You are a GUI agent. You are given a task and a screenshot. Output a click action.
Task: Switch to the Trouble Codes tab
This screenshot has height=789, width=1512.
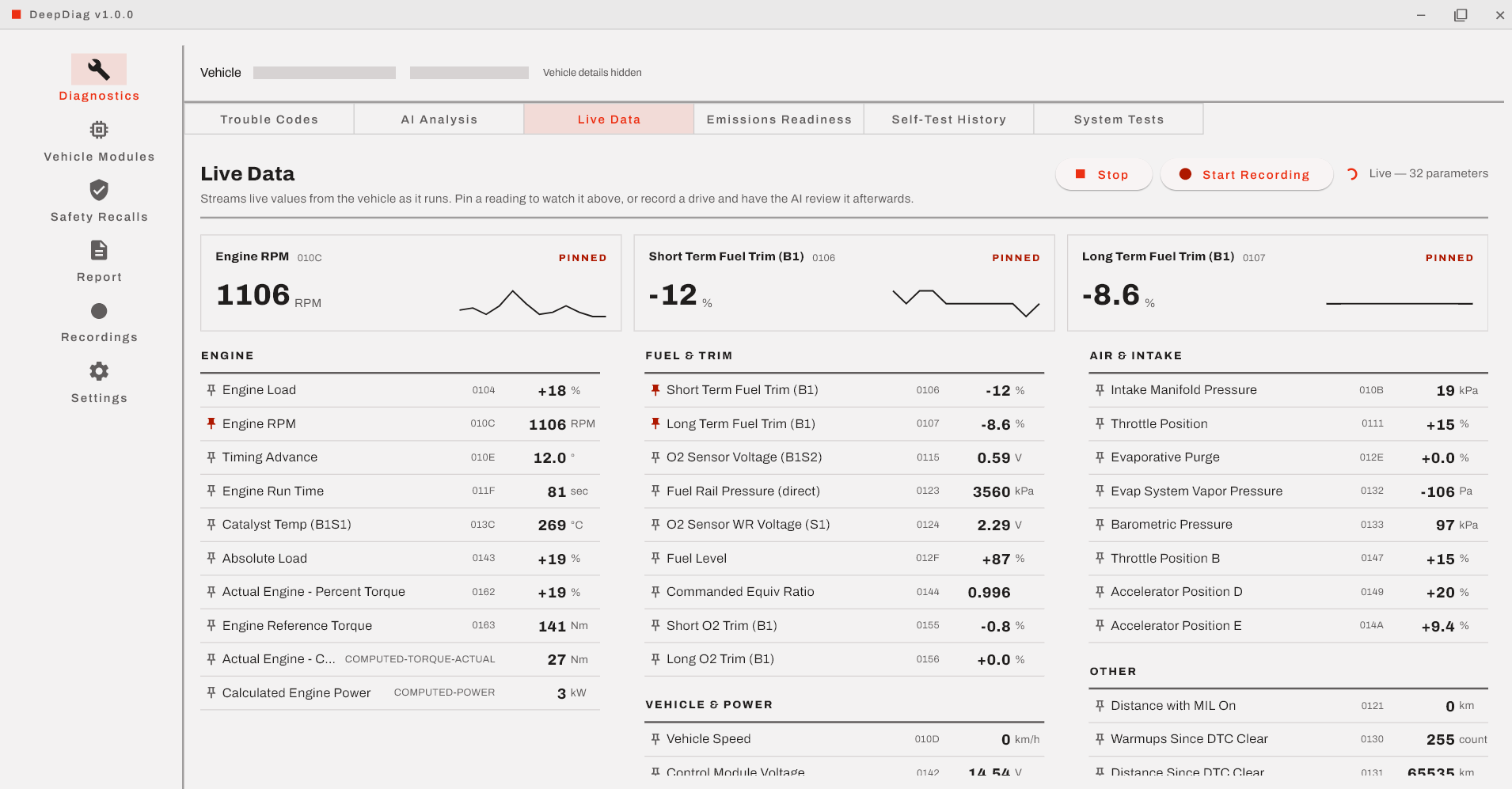click(269, 119)
